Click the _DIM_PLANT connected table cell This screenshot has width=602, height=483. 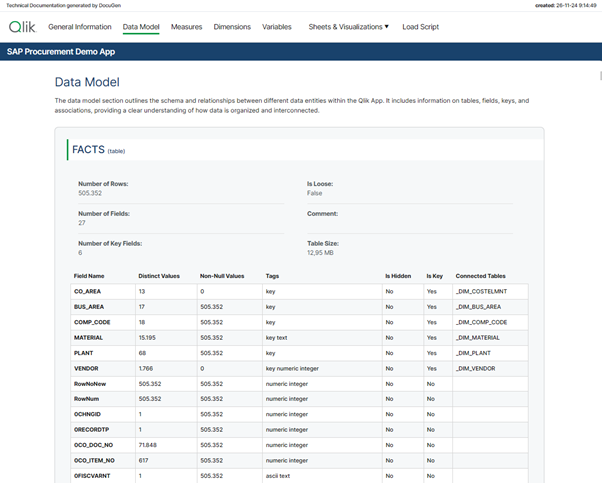pyautogui.click(x=490, y=353)
